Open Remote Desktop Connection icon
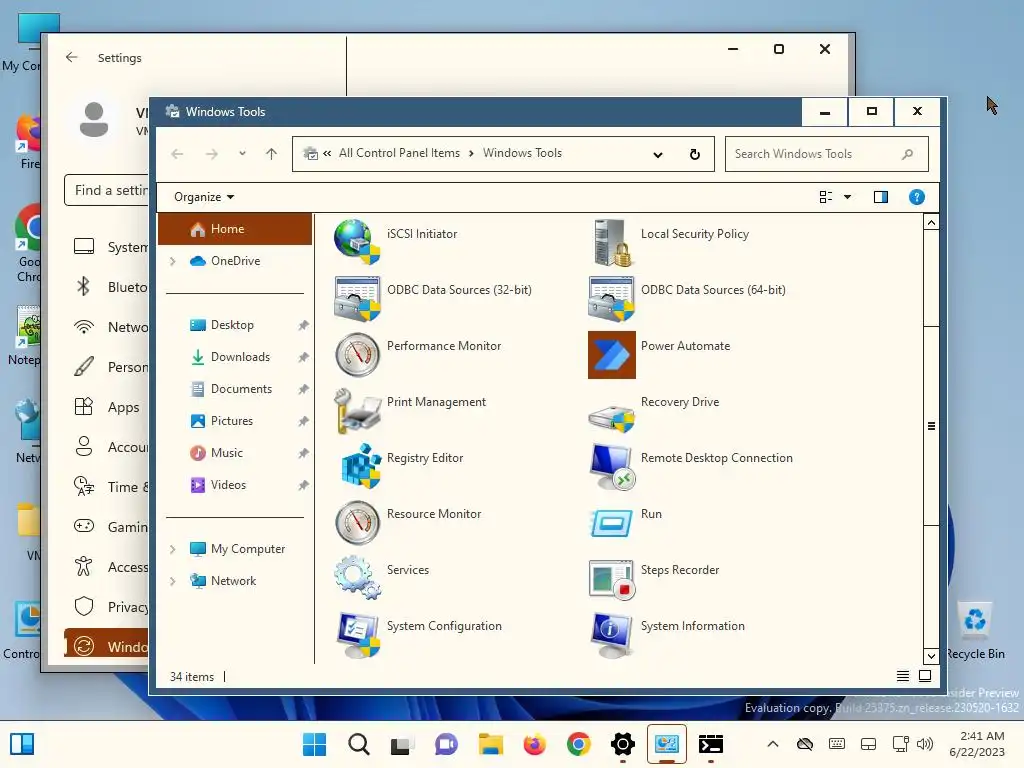1024x768 pixels. [x=612, y=466]
